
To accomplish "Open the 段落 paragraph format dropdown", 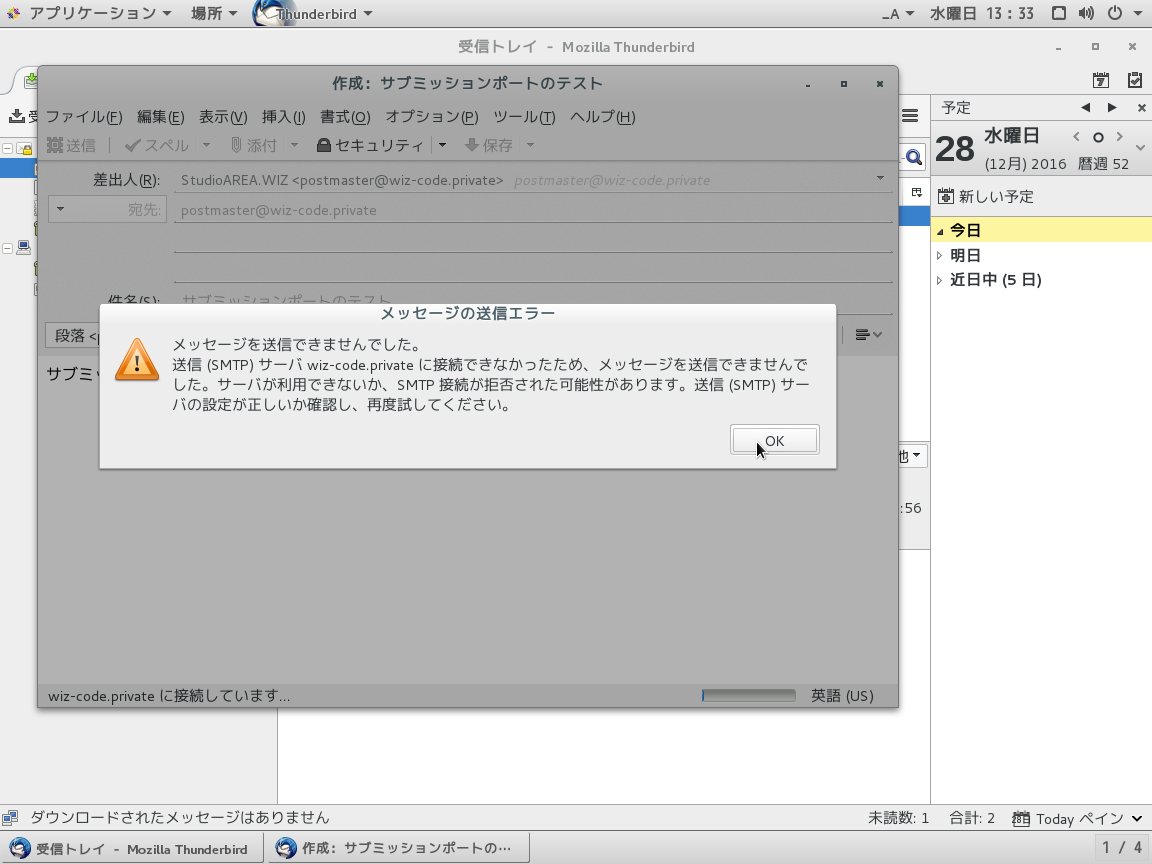I will tap(73, 336).
